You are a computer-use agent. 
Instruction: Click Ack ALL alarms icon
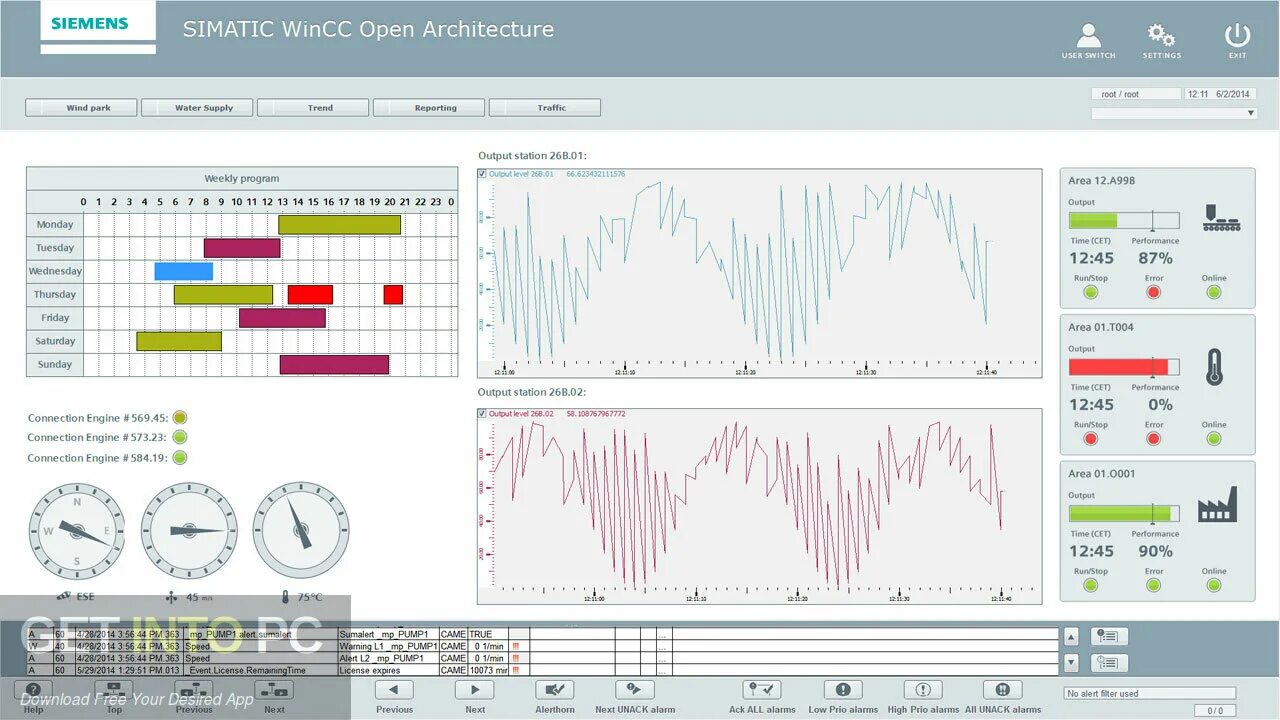[x=762, y=690]
